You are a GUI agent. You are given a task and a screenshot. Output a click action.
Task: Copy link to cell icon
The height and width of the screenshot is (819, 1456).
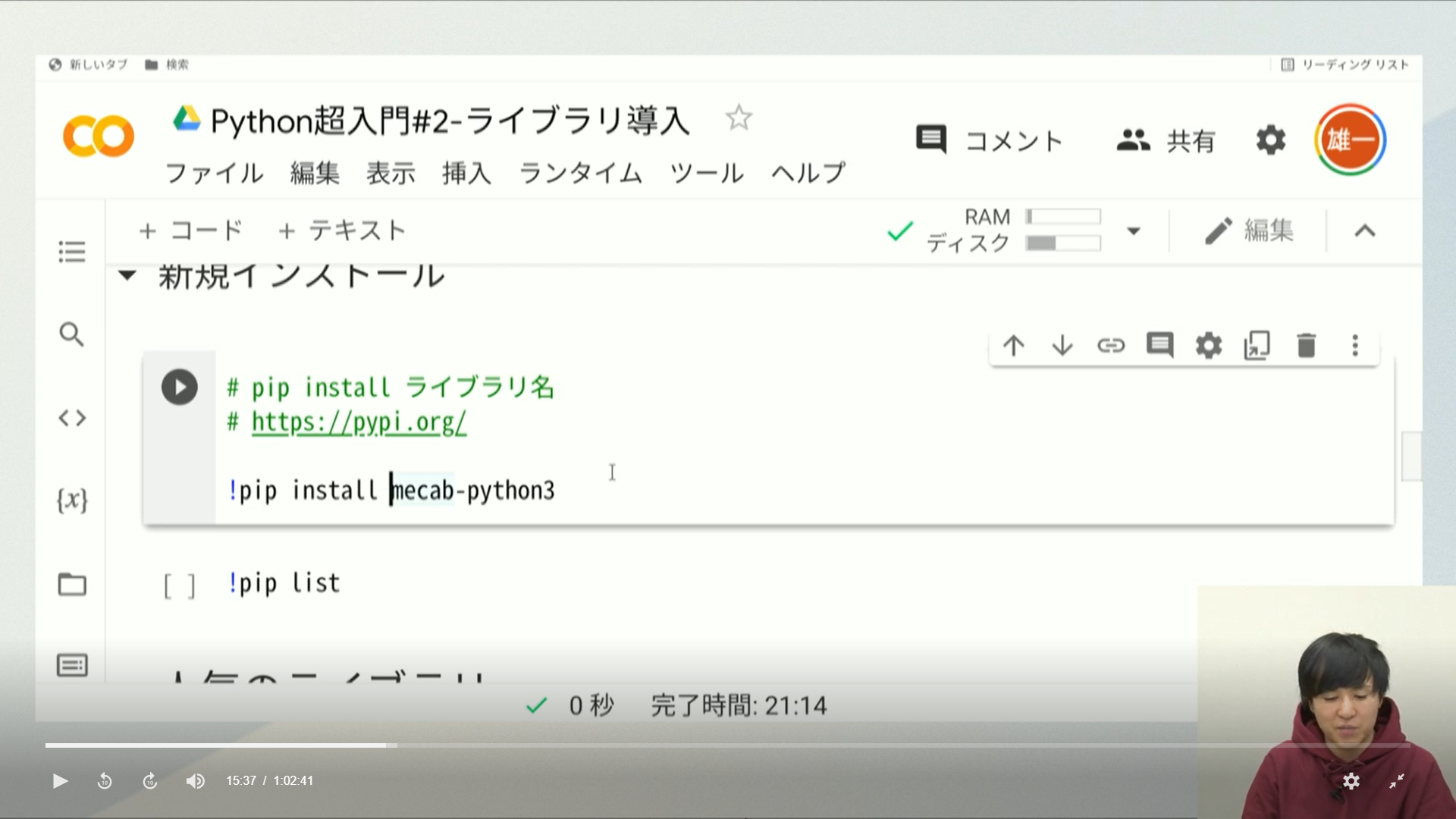point(1111,346)
